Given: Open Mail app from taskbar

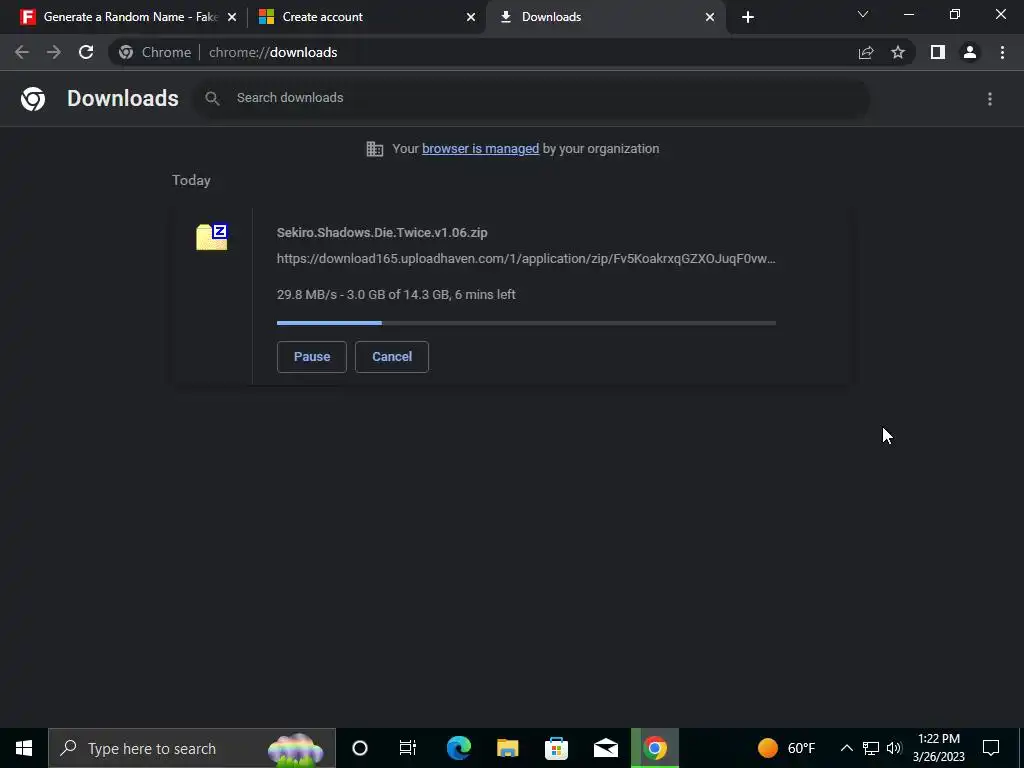Looking at the screenshot, I should tap(605, 748).
